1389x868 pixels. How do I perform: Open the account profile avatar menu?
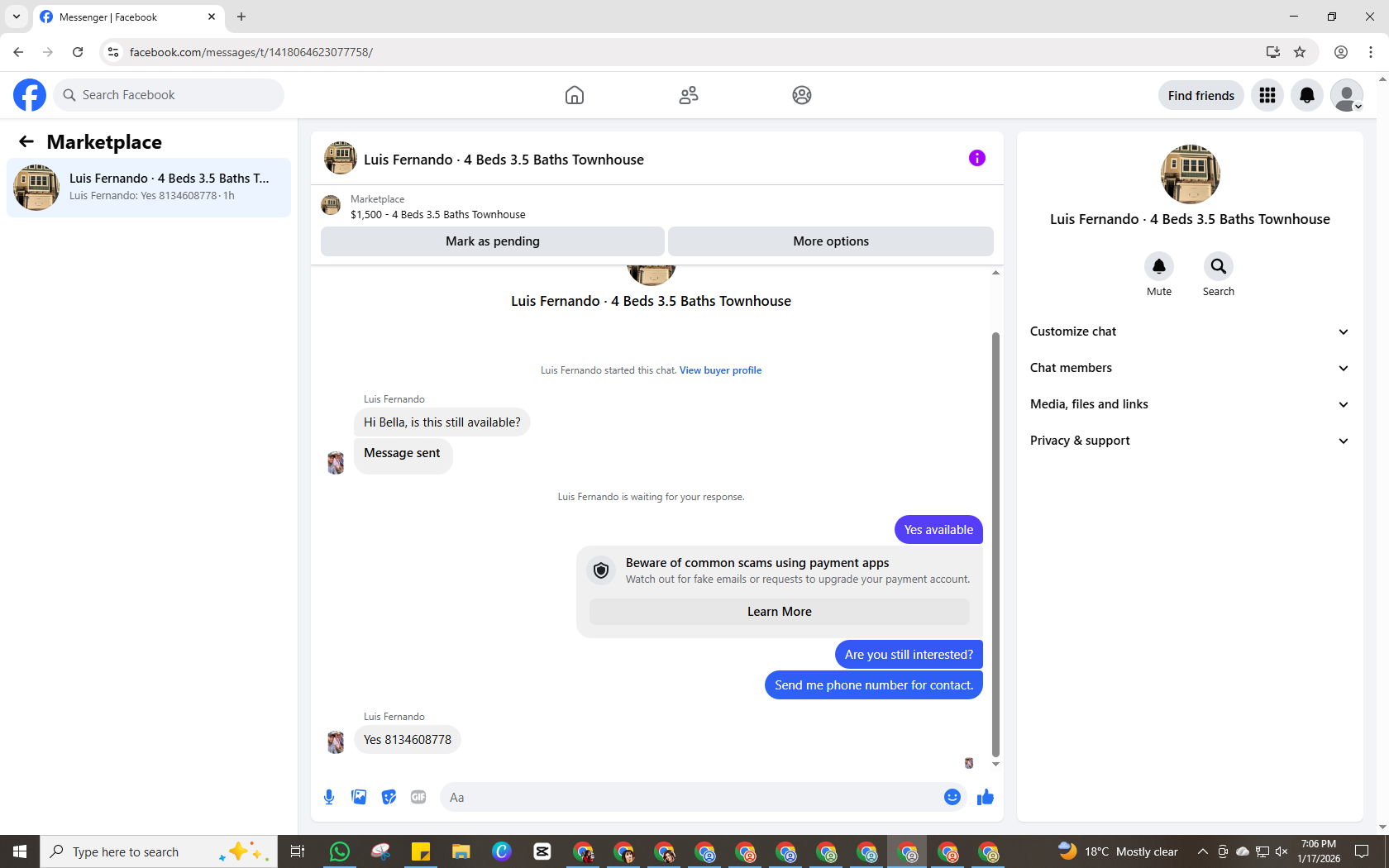[1347, 95]
